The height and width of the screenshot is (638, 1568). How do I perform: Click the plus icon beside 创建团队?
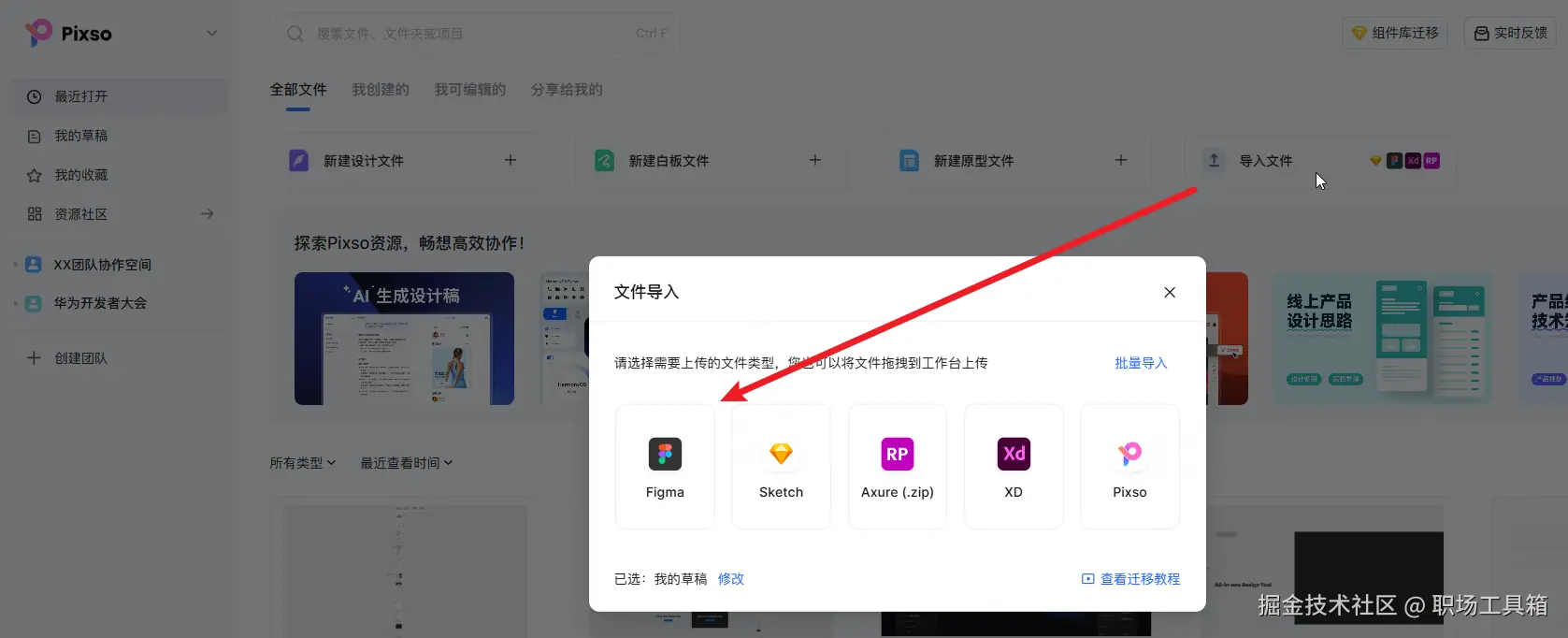(x=34, y=358)
